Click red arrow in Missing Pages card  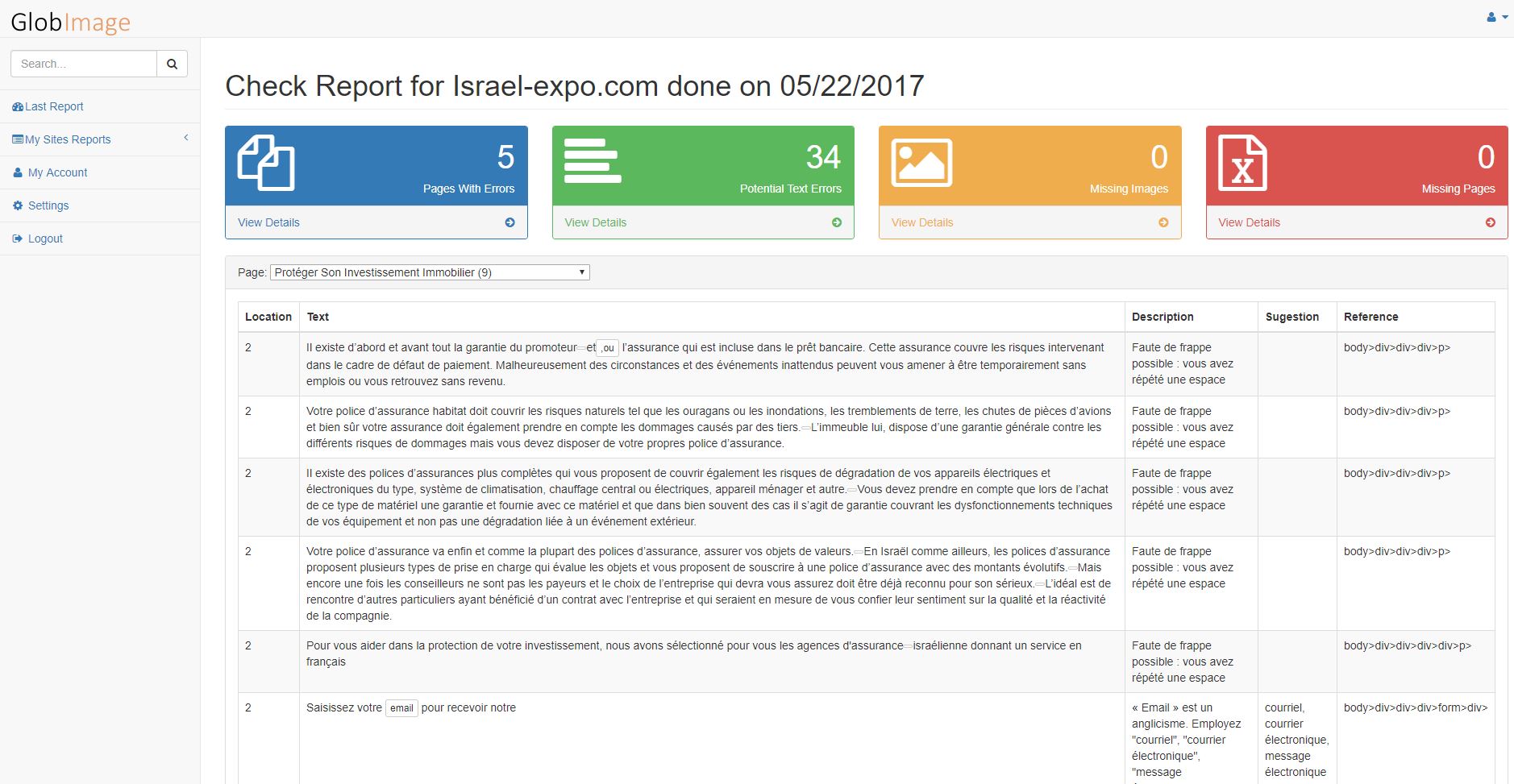[x=1491, y=222]
